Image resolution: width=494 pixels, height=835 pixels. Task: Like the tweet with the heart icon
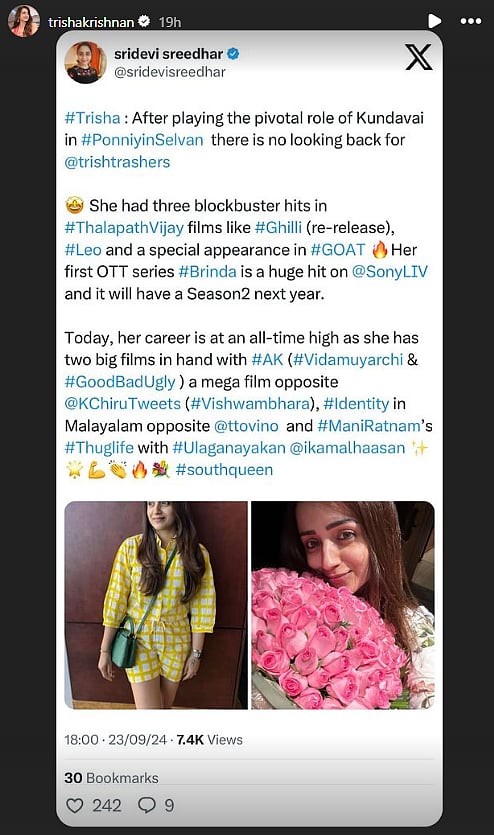75,805
